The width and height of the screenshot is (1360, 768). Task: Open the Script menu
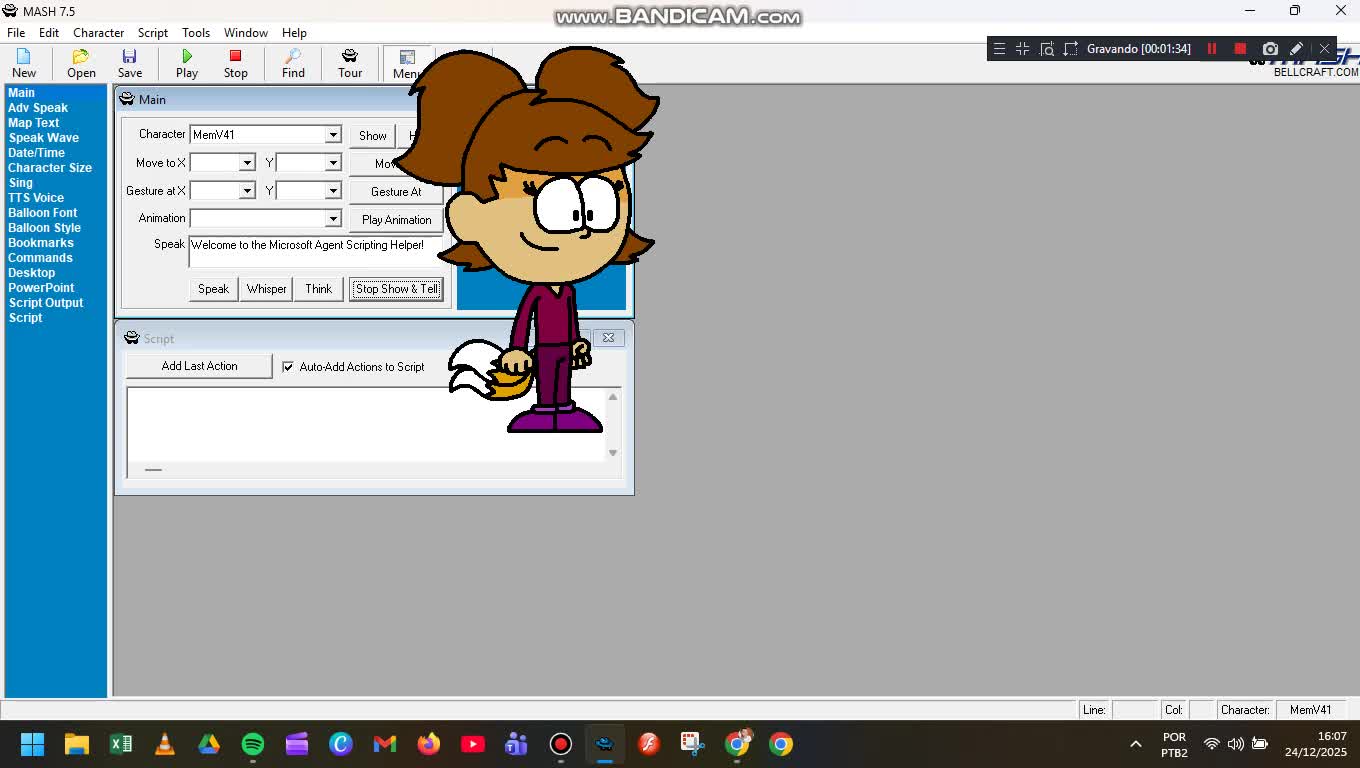[x=153, y=32]
